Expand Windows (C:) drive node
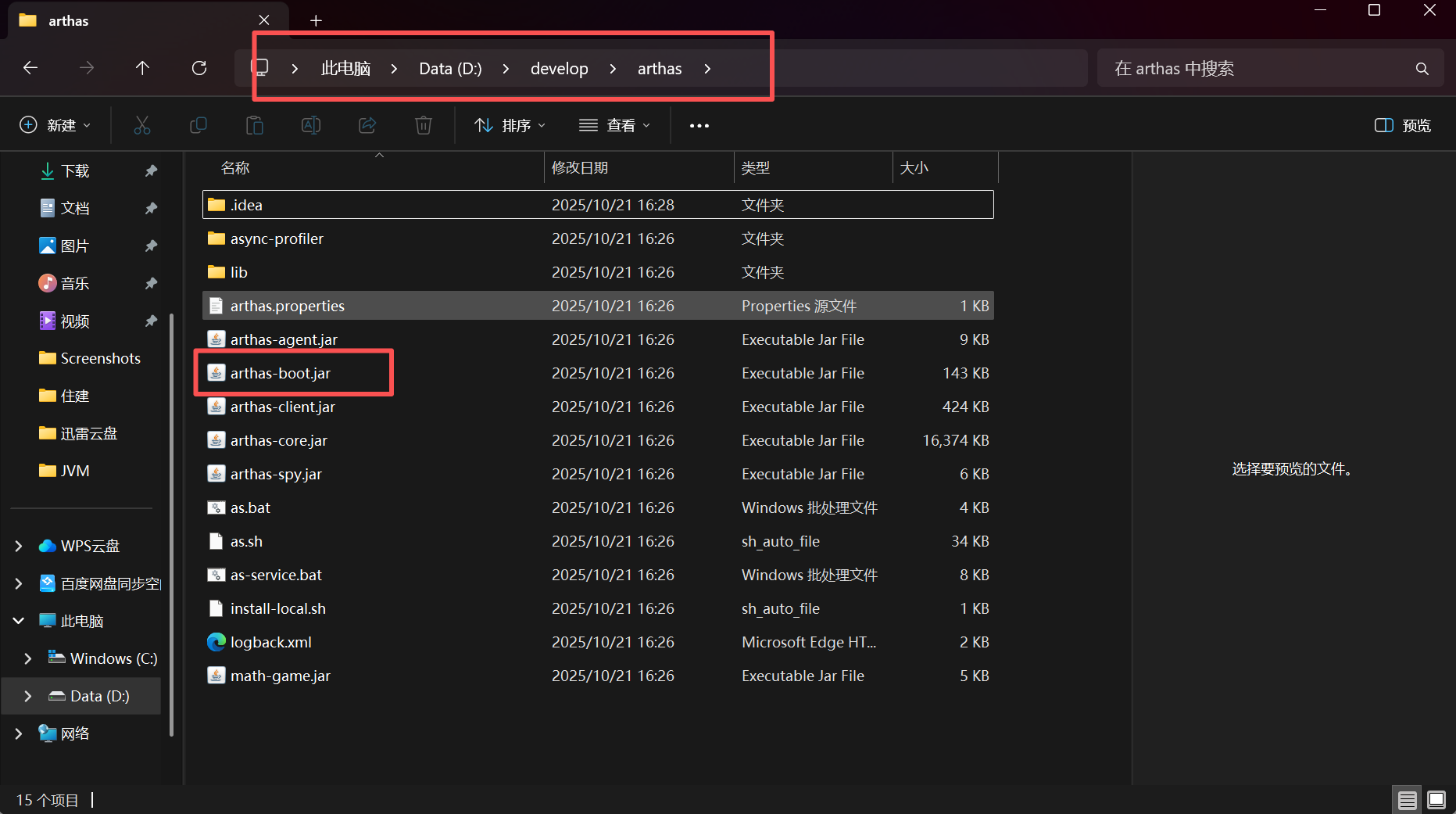This screenshot has width=1456, height=814. tap(28, 658)
